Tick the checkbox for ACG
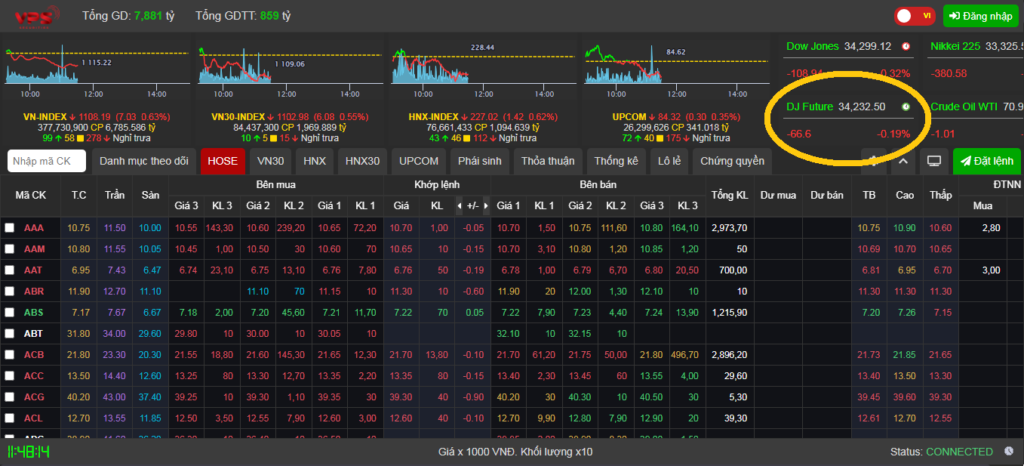This screenshot has height=466, width=1024. tap(10, 396)
